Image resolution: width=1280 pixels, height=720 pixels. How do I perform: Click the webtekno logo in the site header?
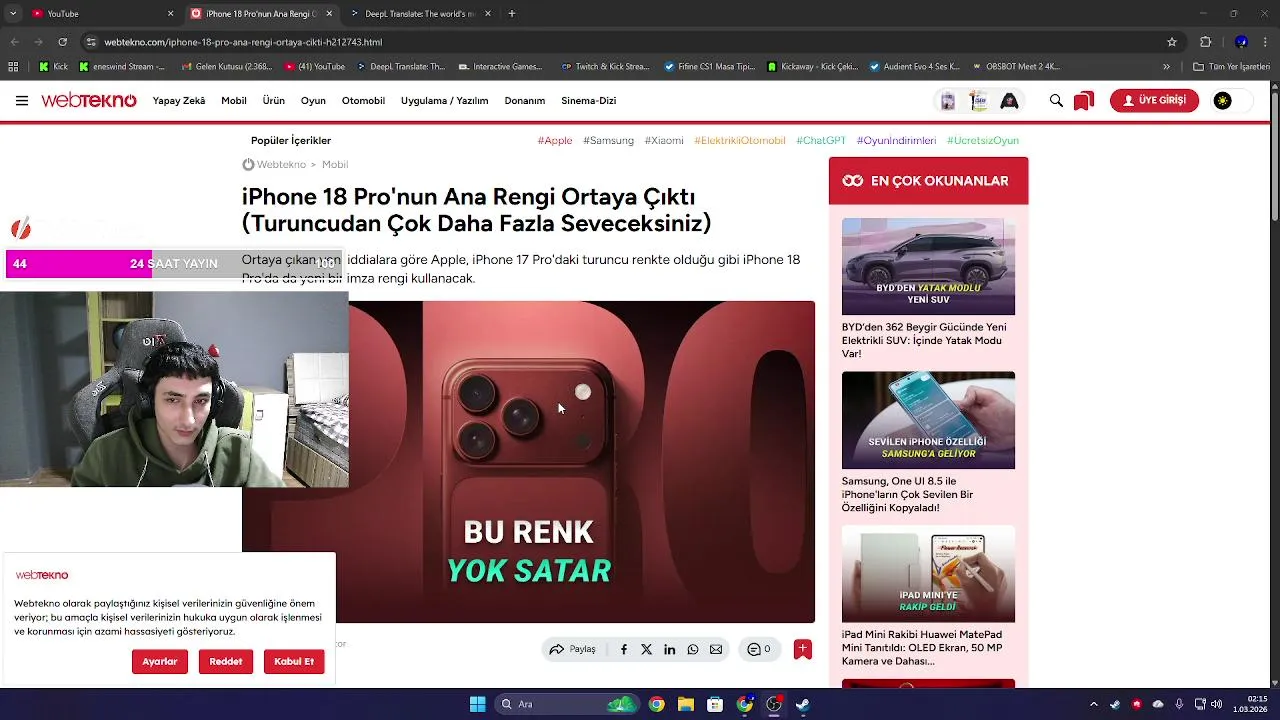click(x=88, y=101)
